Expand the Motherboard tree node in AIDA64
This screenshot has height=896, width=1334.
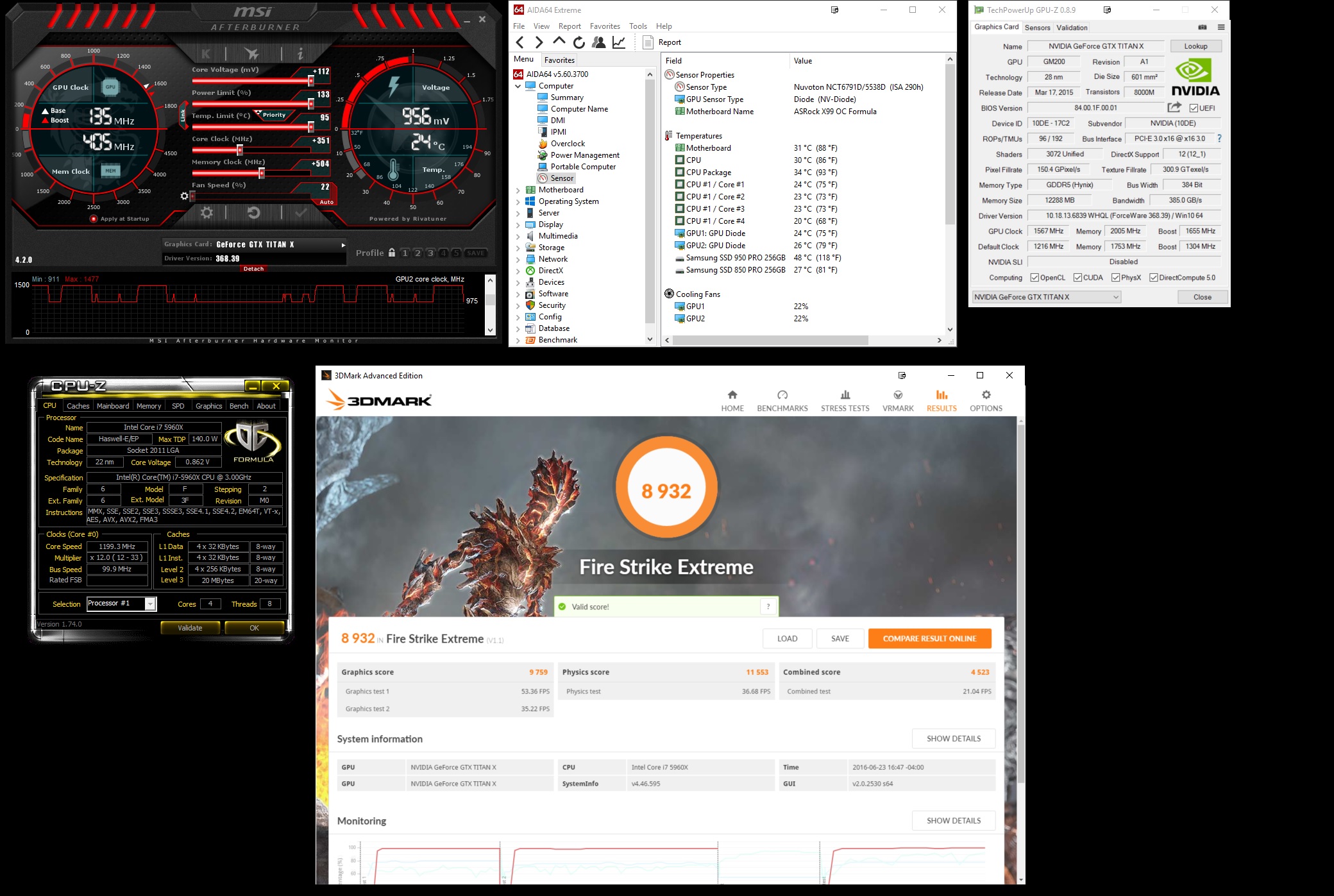coord(518,190)
